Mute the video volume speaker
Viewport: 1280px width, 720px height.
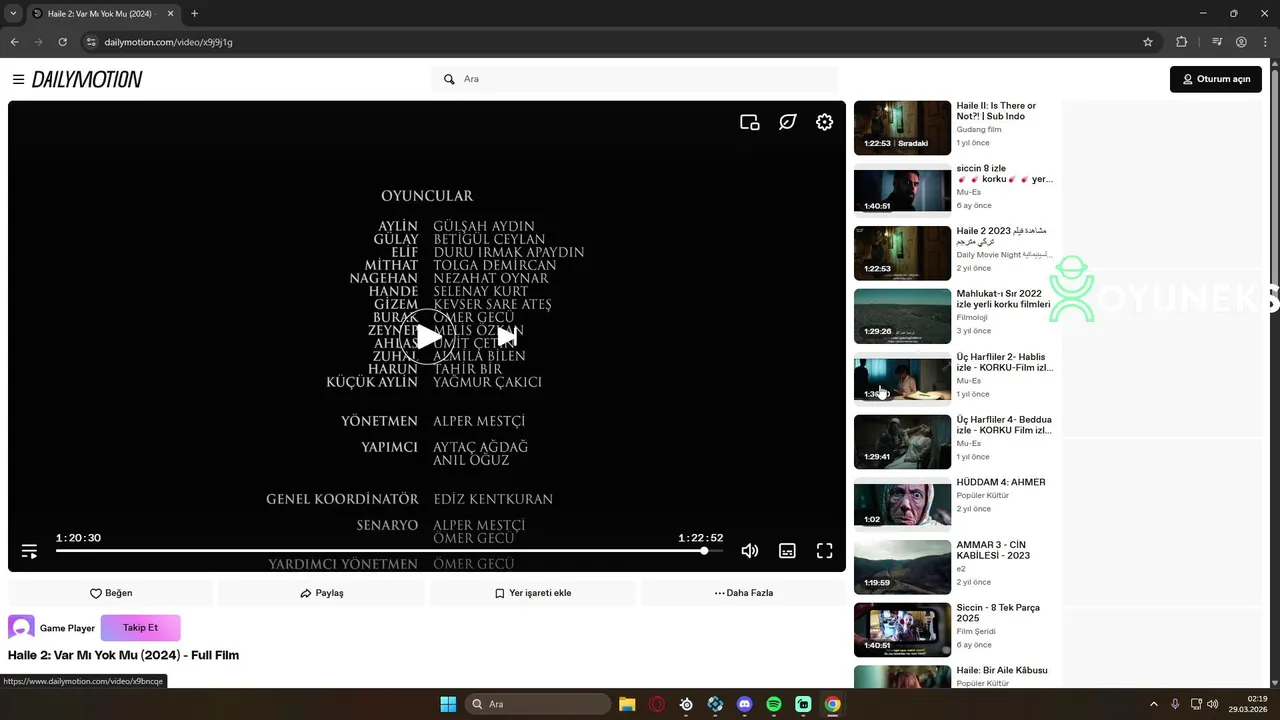point(750,551)
